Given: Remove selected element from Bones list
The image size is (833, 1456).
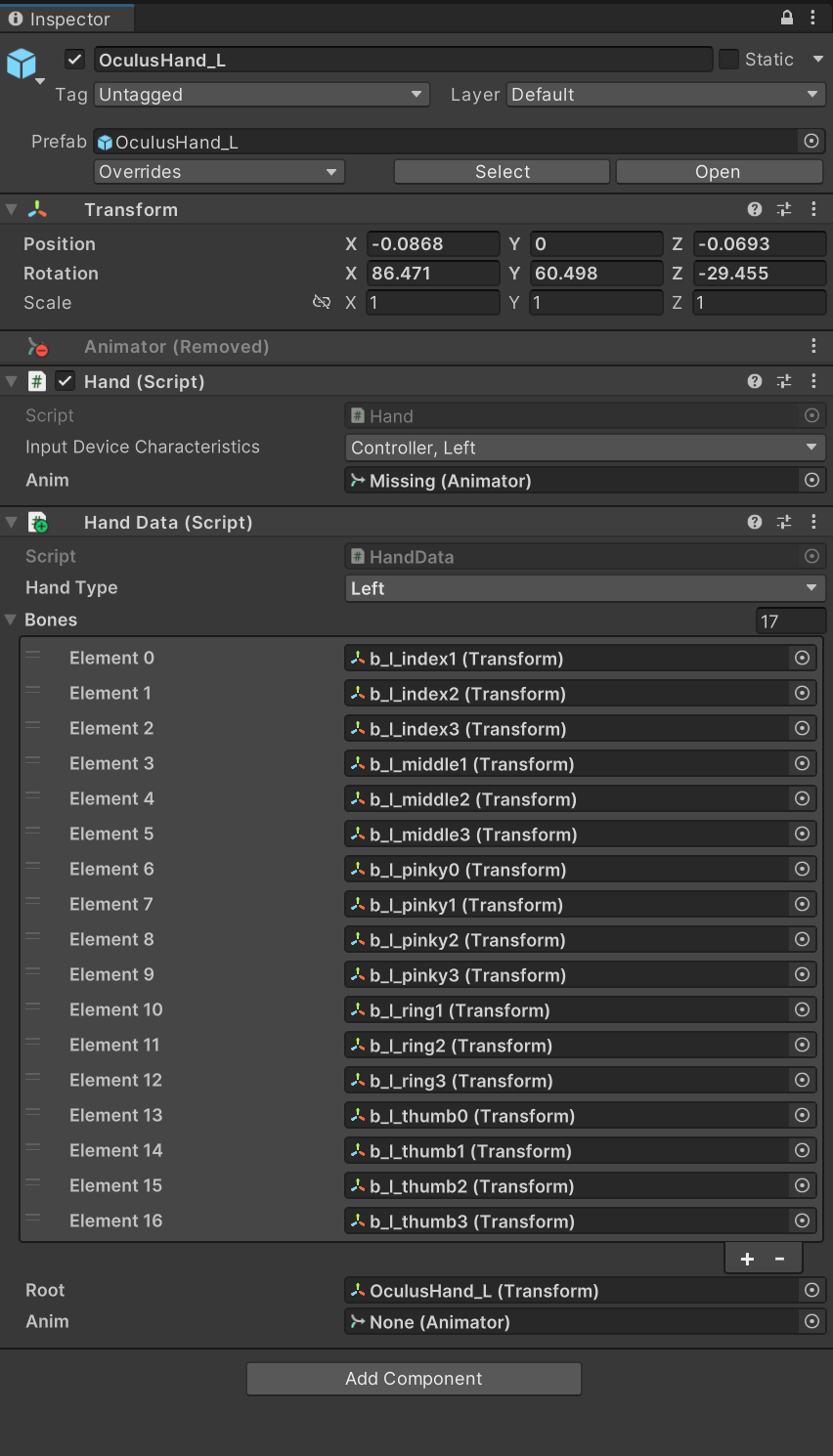Looking at the screenshot, I should (779, 1259).
